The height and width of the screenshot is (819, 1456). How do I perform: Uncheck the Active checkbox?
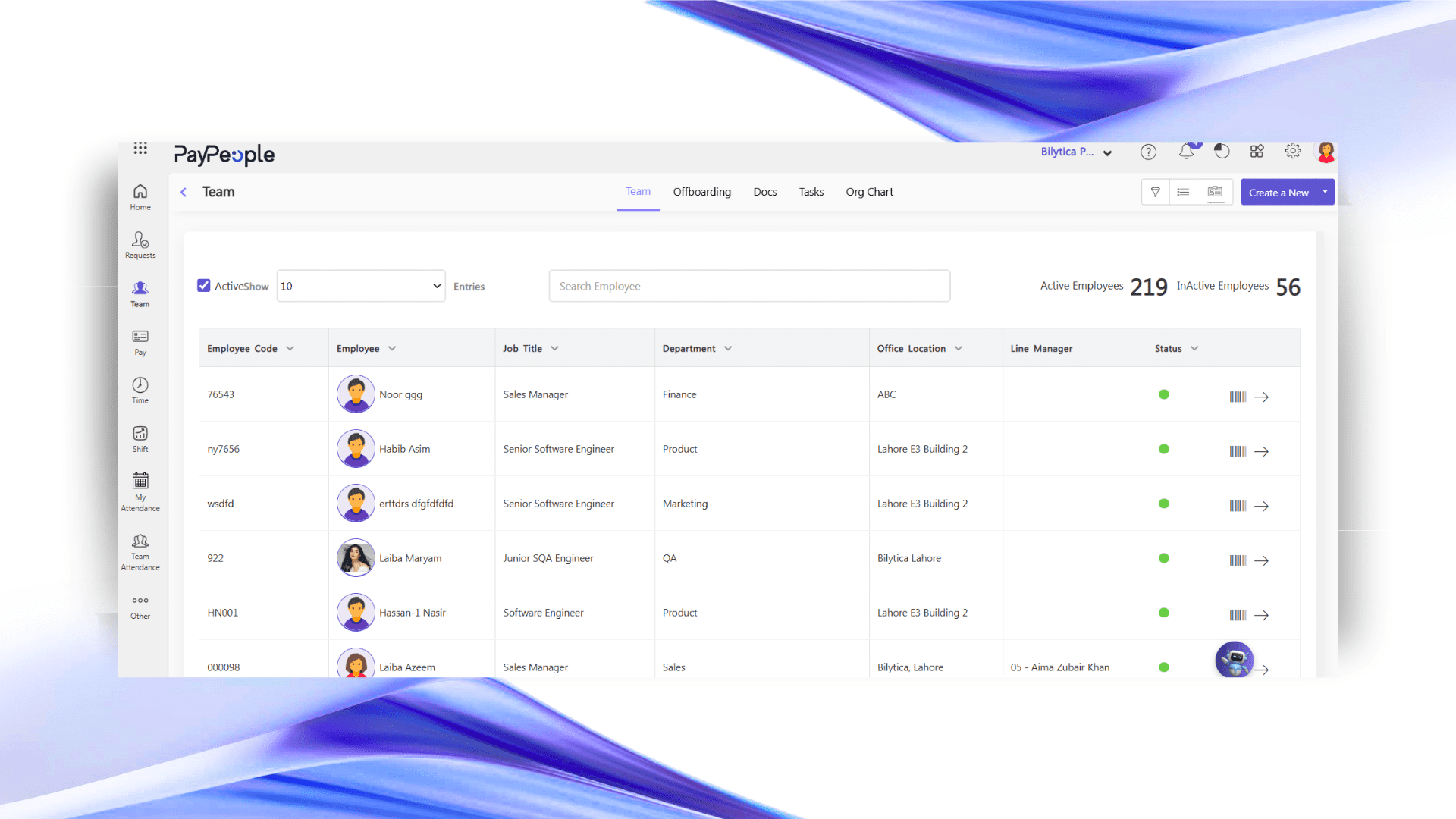click(203, 286)
